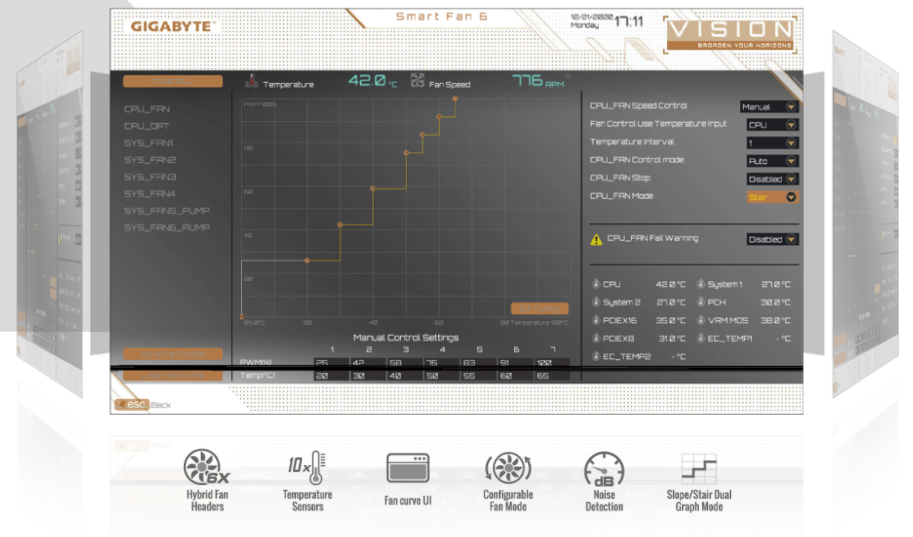Viewport: 913px width, 537px height.
Task: Click the 10x Temperature Sensors icon
Action: pos(307,467)
